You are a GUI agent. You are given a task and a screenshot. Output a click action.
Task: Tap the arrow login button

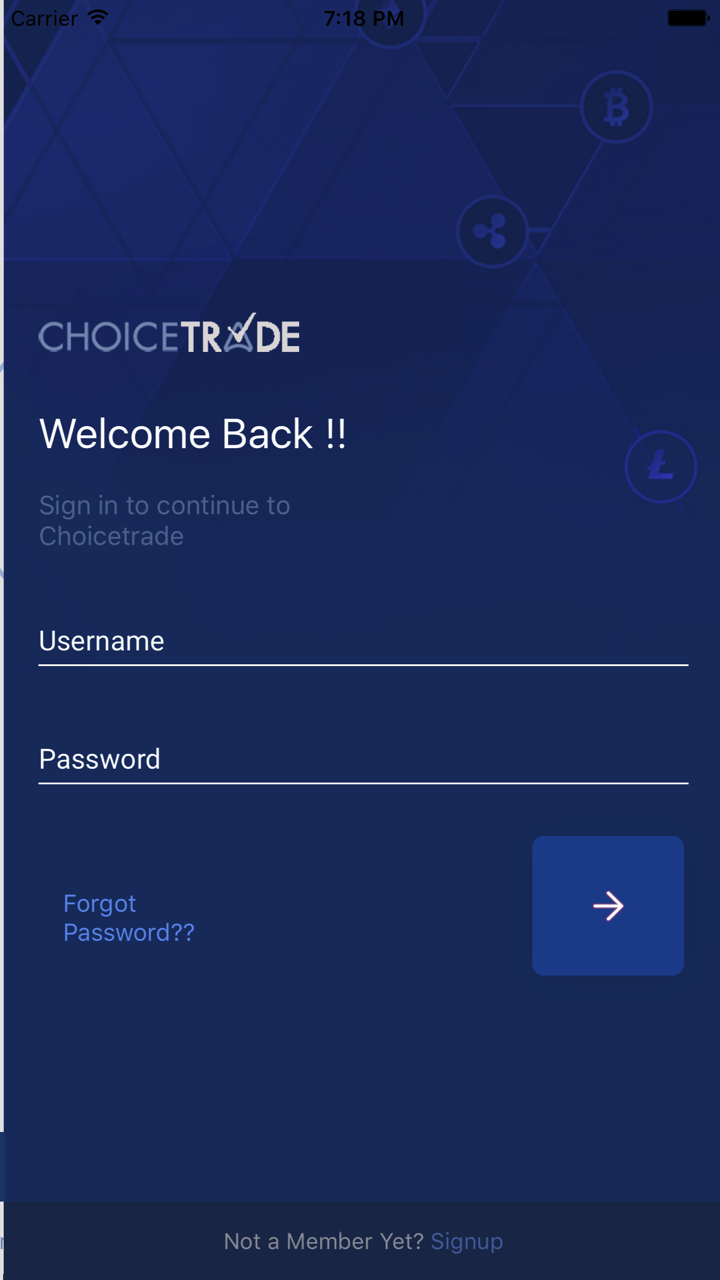pyautogui.click(x=608, y=906)
